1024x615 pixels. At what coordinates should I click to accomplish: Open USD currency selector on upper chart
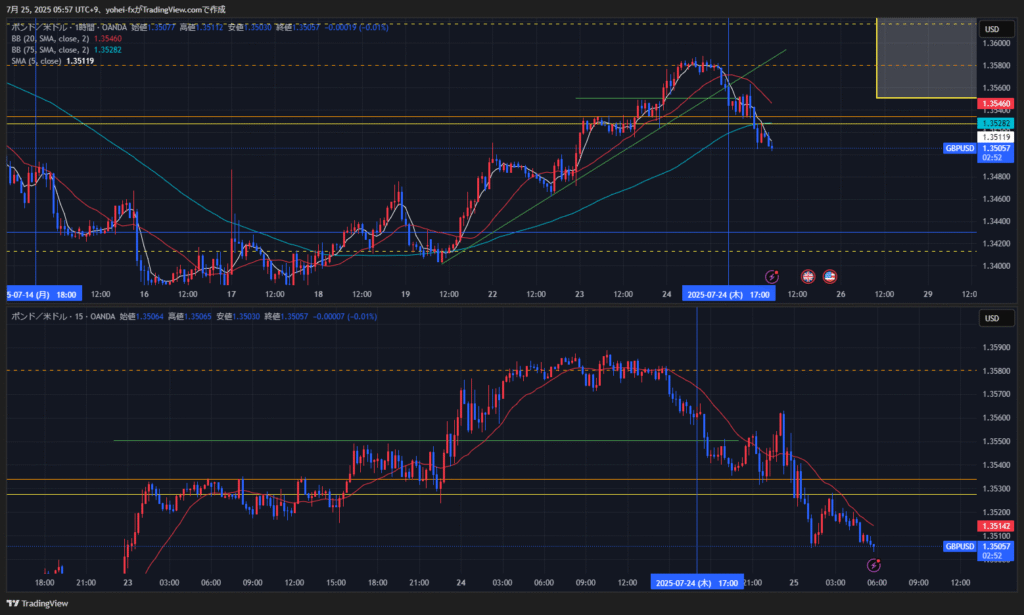[993, 29]
